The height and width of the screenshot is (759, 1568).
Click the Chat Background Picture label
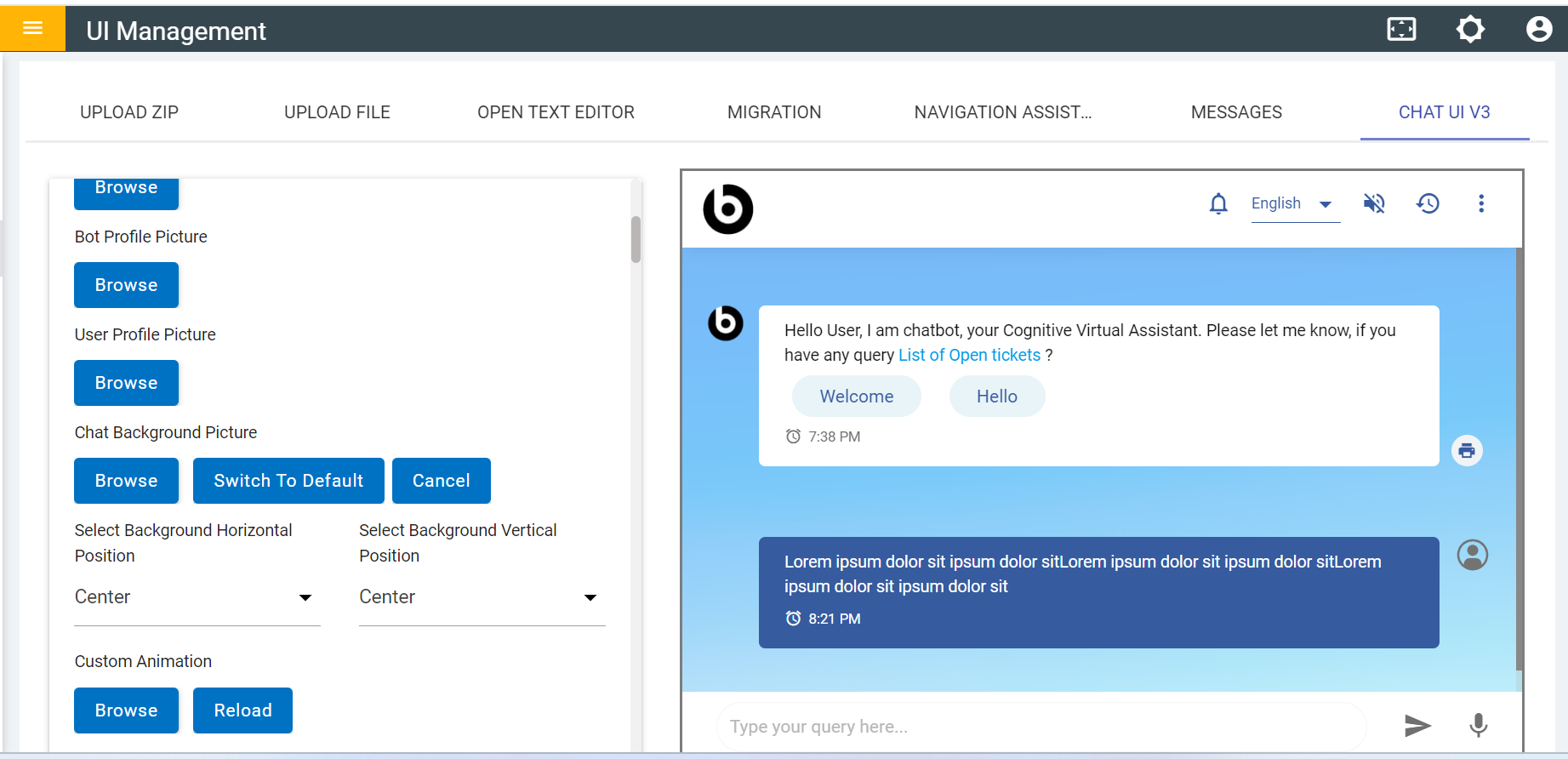click(x=166, y=432)
